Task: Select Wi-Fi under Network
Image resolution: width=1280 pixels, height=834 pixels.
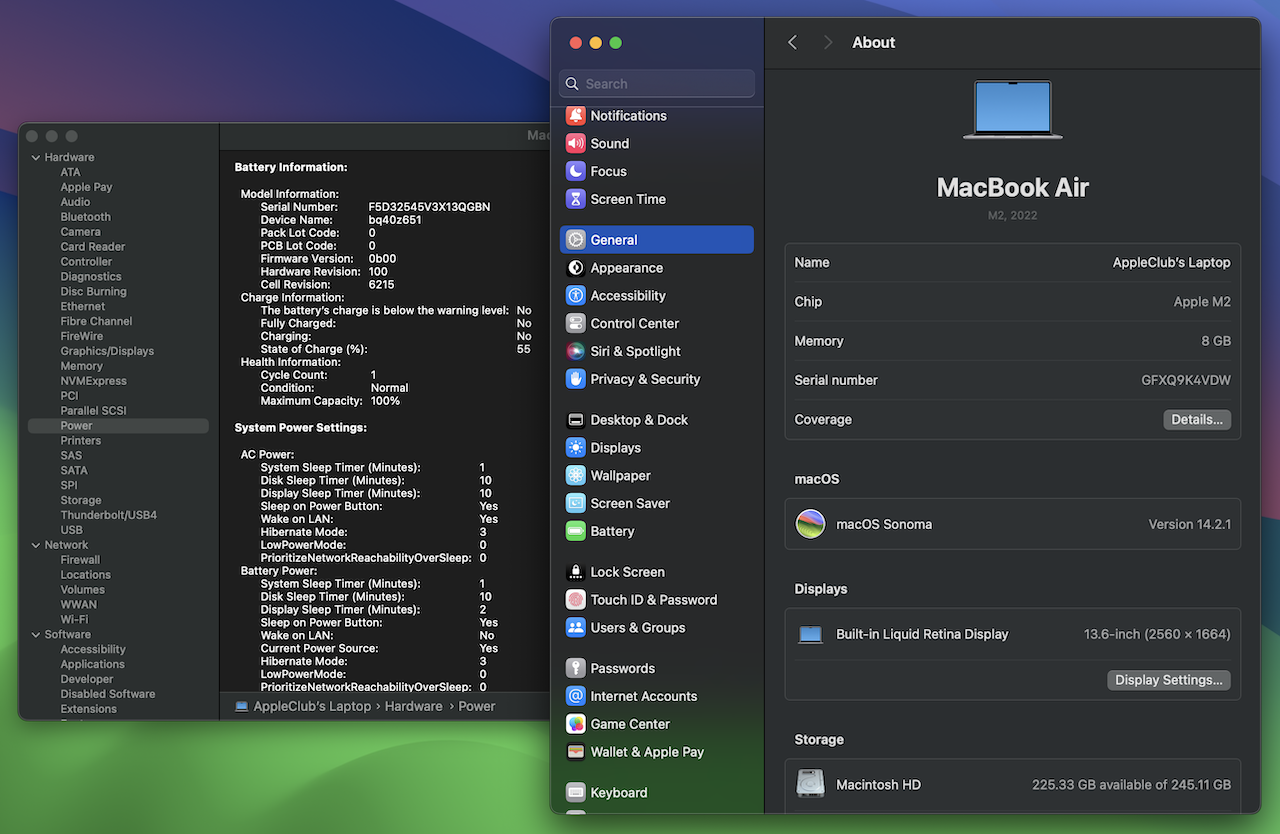Action: click(74, 620)
